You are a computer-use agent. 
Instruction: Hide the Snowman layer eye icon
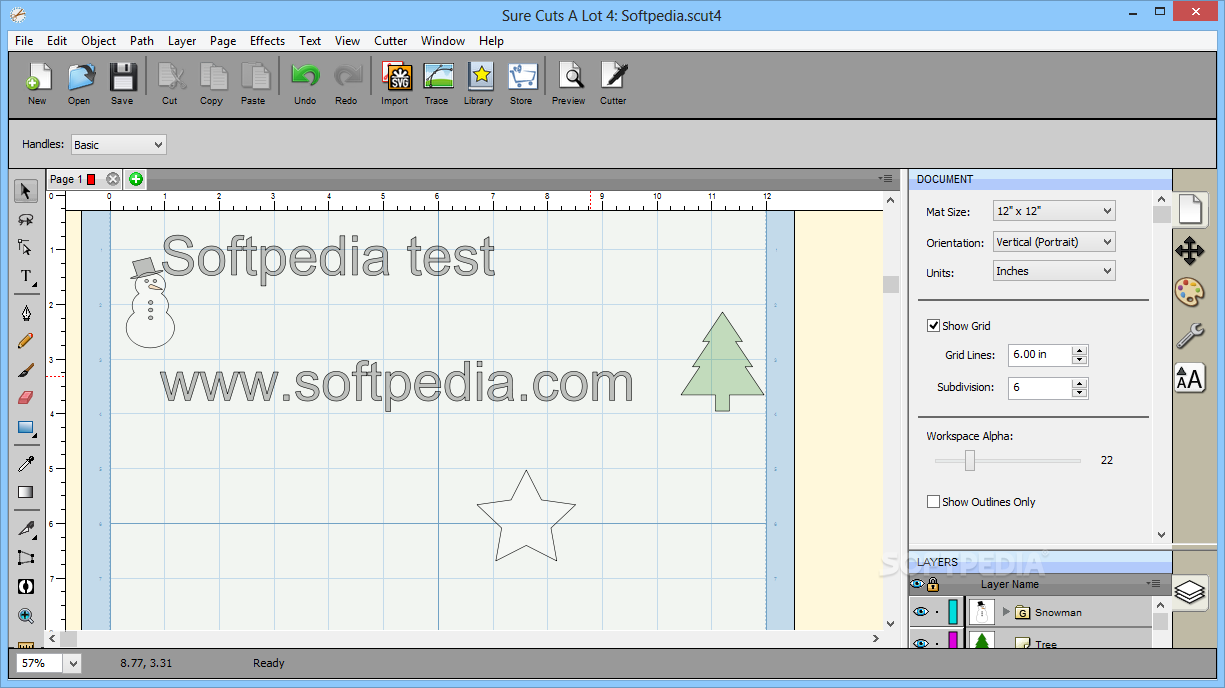pyautogui.click(x=921, y=612)
